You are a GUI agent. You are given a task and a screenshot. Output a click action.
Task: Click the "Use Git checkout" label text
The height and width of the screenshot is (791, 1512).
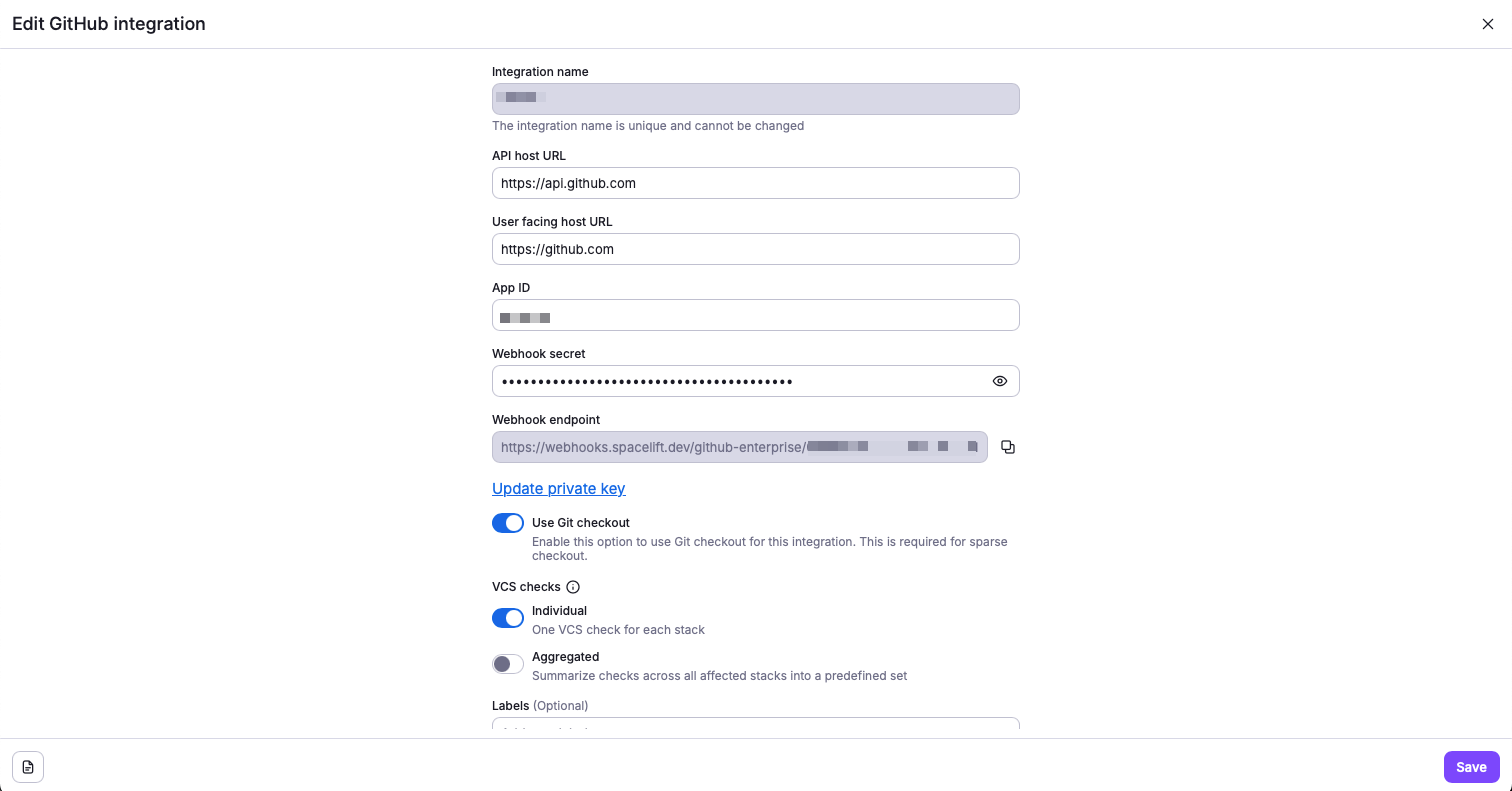581,522
